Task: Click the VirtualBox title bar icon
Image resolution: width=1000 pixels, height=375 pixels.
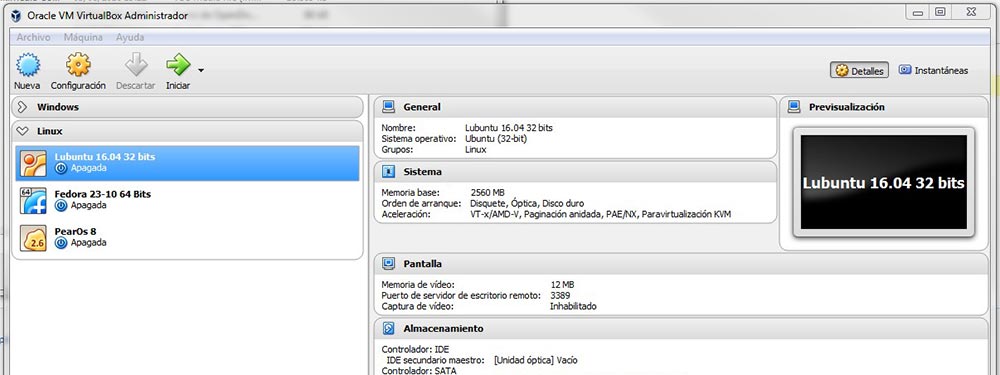Action: pyautogui.click(x=16, y=16)
